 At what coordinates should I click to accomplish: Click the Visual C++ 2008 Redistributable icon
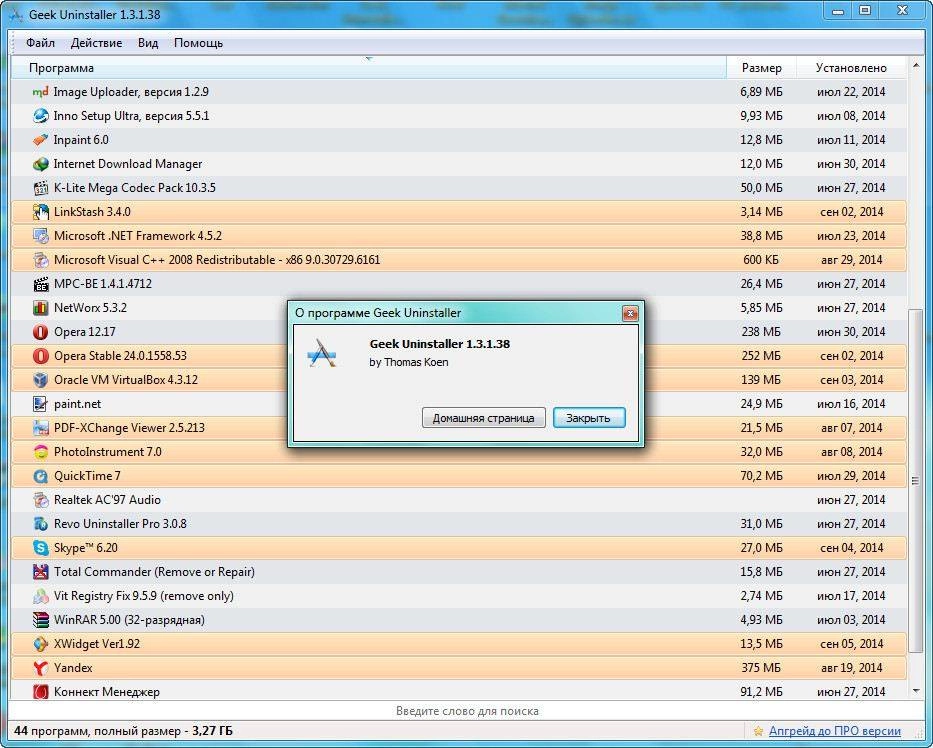coord(40,260)
